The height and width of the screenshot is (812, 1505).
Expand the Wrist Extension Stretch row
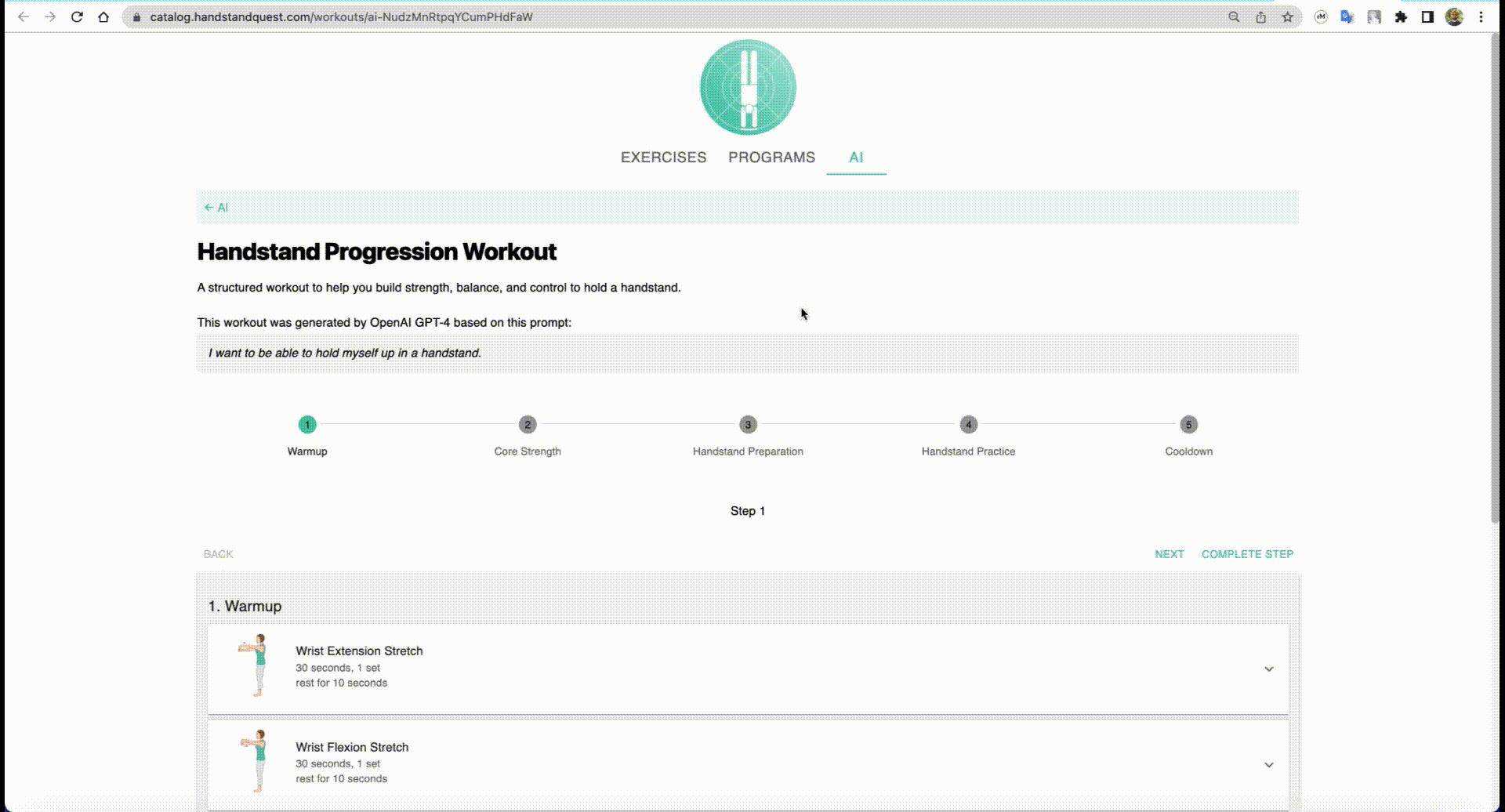pyautogui.click(x=1268, y=669)
